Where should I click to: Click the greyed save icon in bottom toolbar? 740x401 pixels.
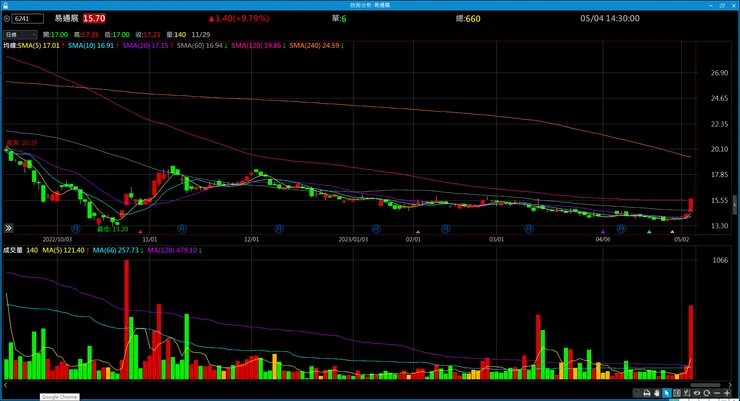[x=637, y=393]
